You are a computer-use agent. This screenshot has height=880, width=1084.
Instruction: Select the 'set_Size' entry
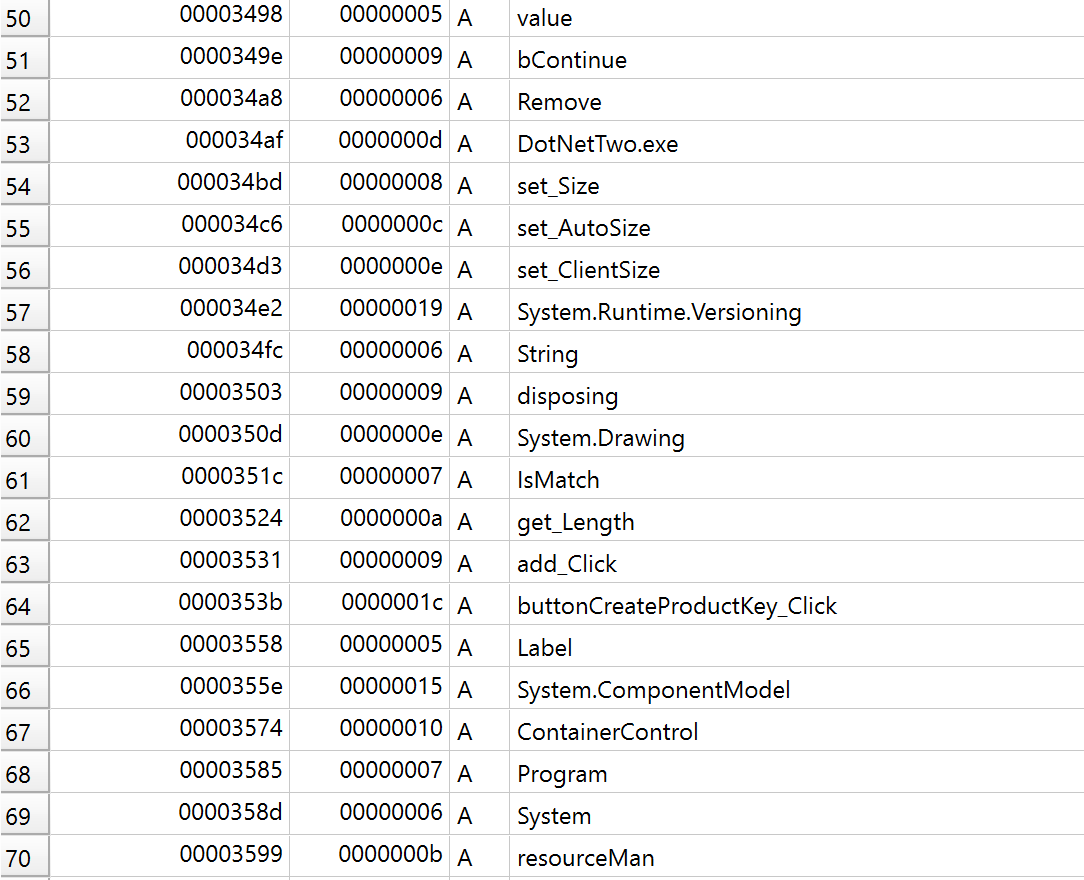558,186
